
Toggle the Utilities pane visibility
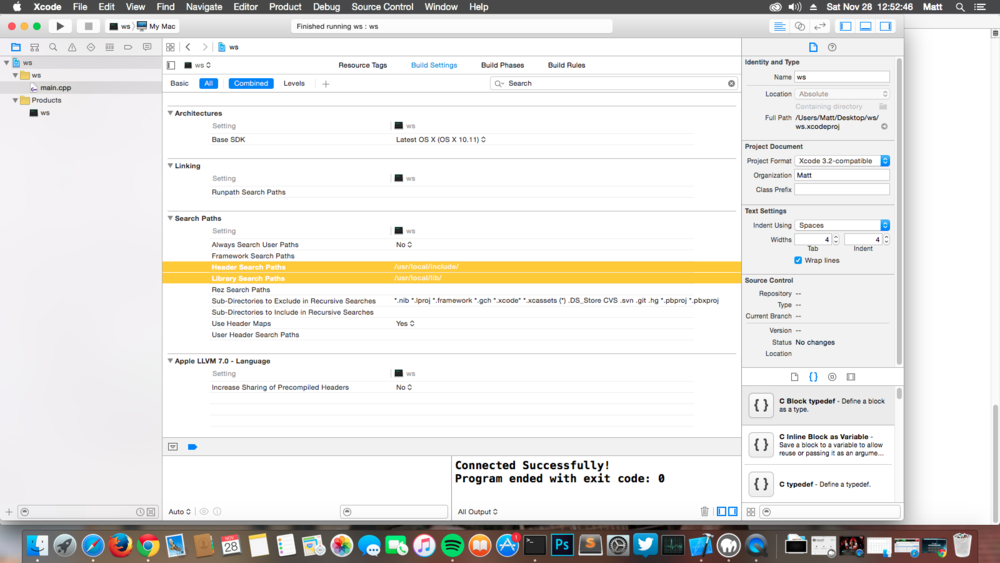coord(886,26)
